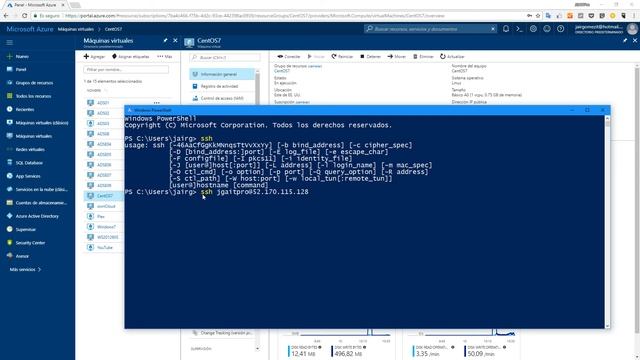Open Panel dashboard in the sidebar
This screenshot has height=360, width=640.
21,69
